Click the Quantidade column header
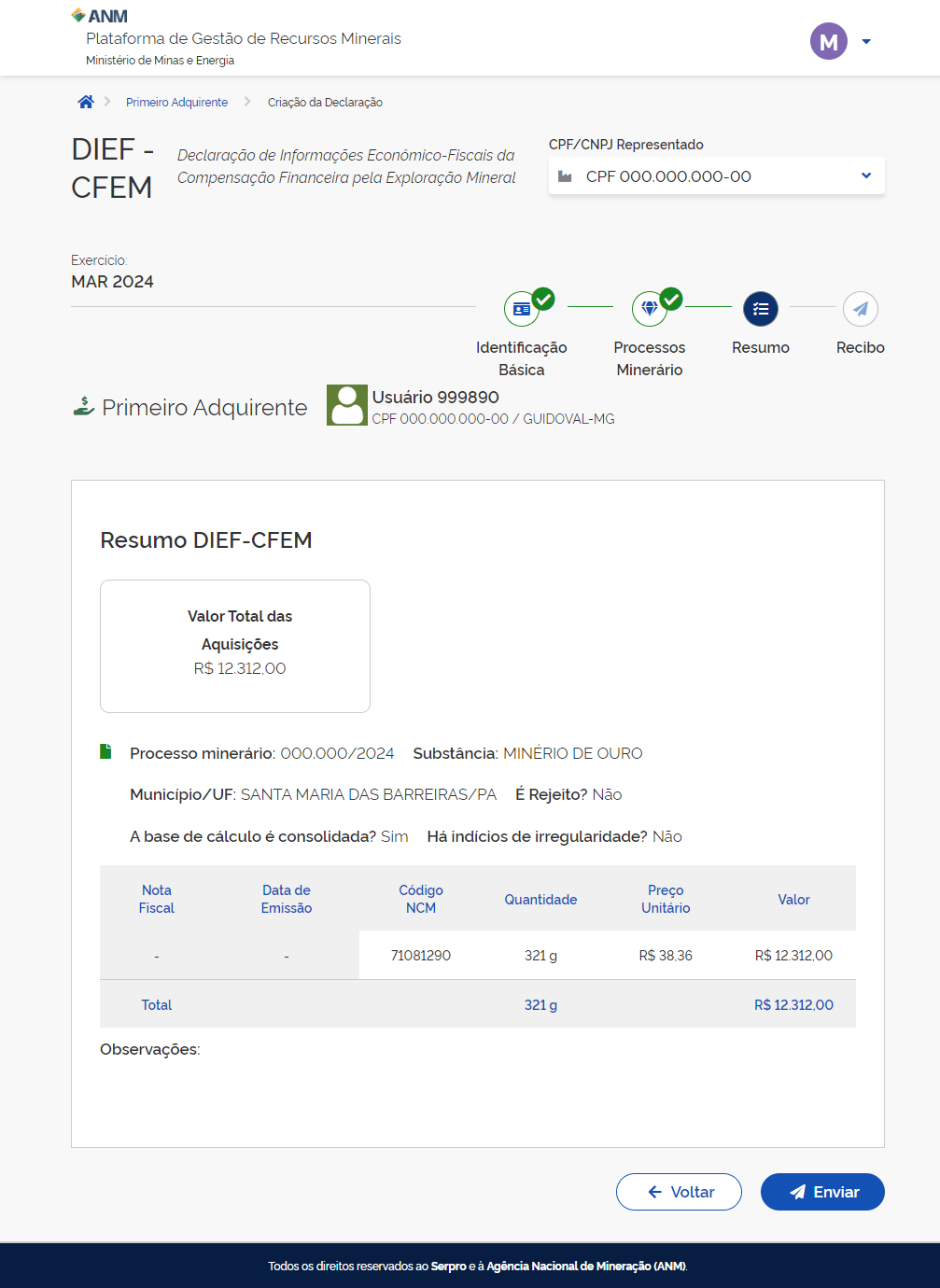This screenshot has width=940, height=1288. click(540, 900)
